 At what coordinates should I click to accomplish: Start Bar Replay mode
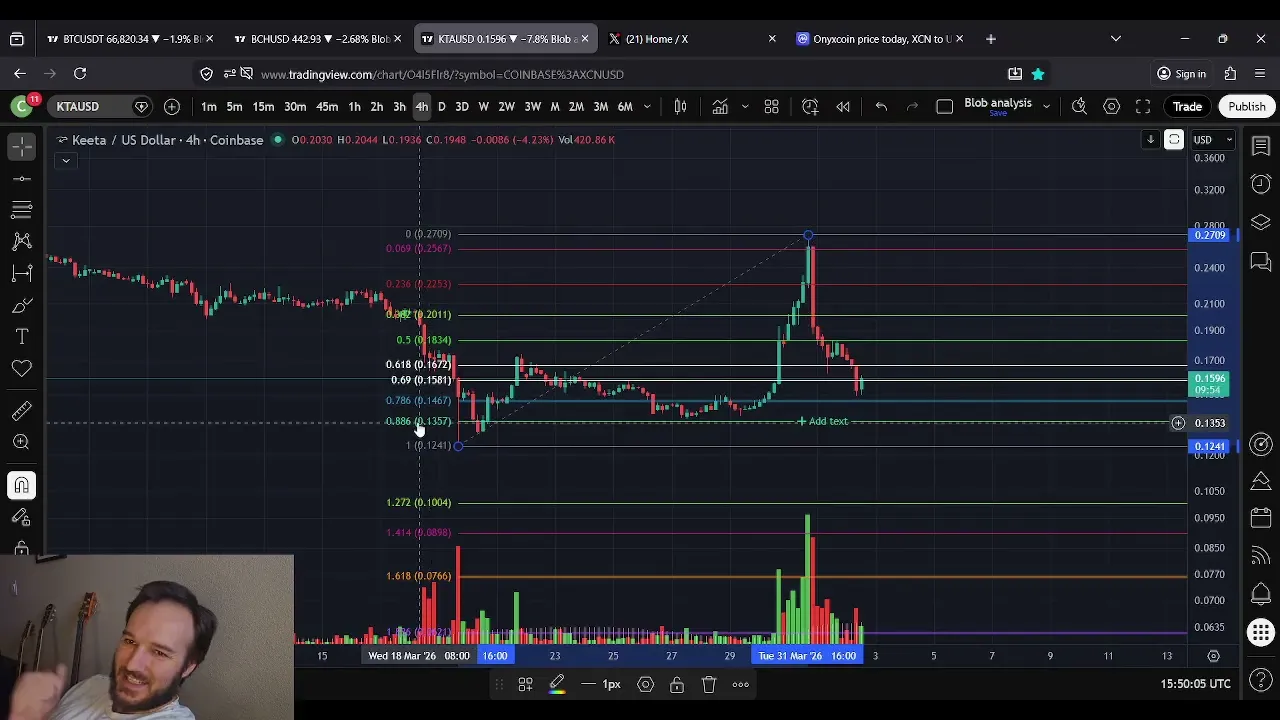tap(843, 107)
